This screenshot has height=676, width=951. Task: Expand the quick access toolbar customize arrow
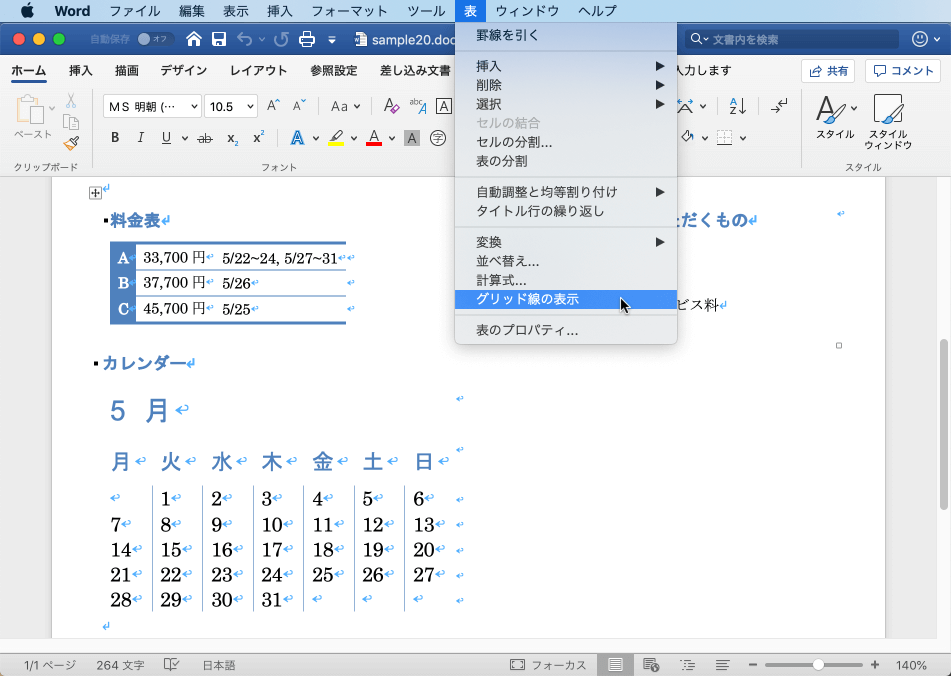click(x=332, y=40)
